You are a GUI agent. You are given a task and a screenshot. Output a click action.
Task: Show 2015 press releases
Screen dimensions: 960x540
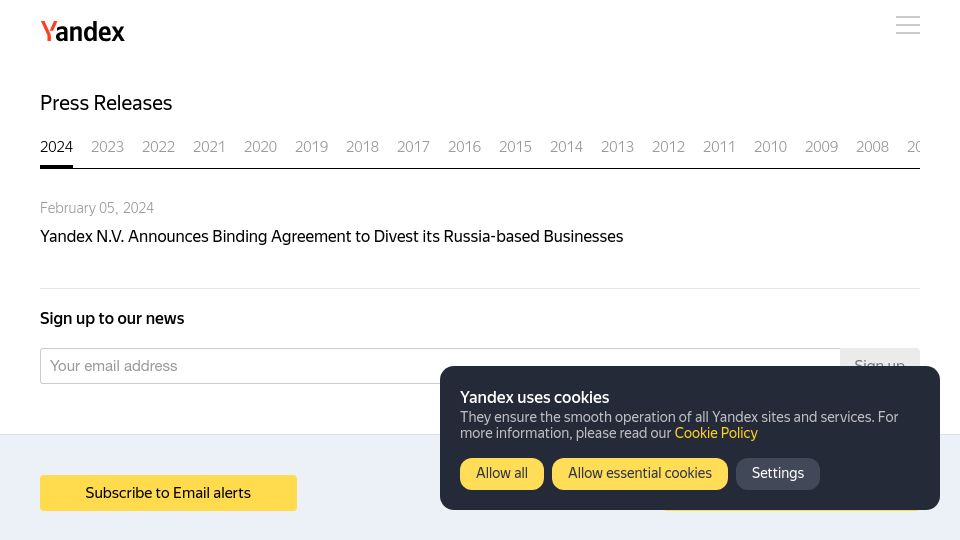(515, 147)
